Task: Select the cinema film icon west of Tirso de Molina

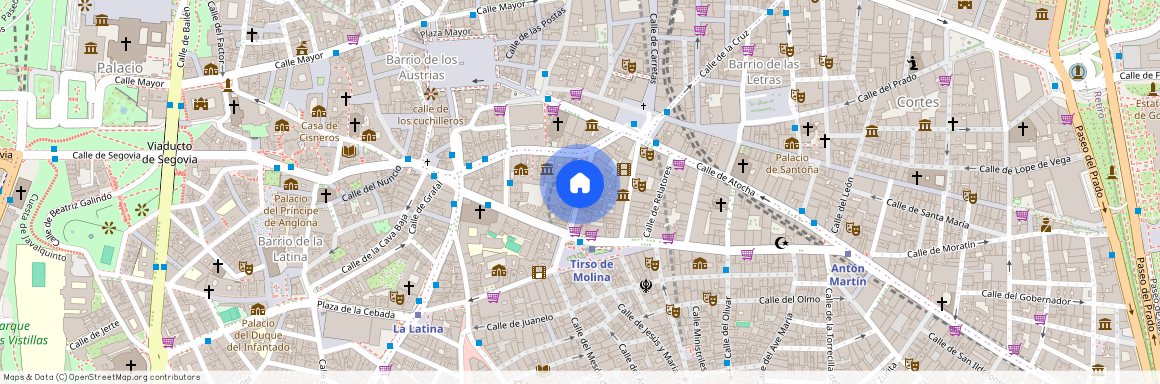Action: [x=539, y=272]
